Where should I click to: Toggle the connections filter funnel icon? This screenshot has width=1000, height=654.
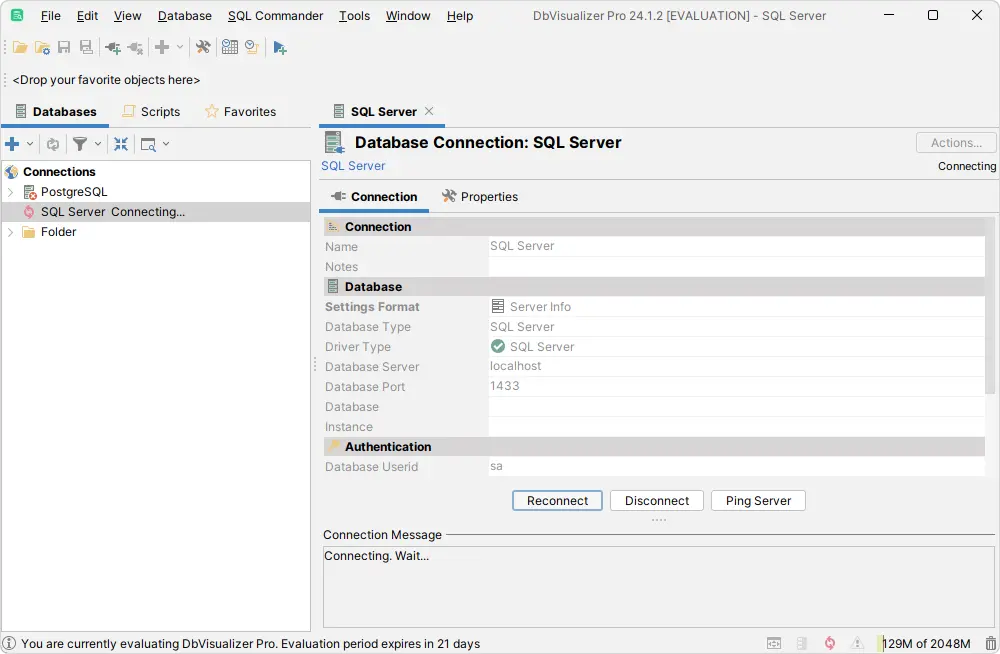(x=80, y=143)
